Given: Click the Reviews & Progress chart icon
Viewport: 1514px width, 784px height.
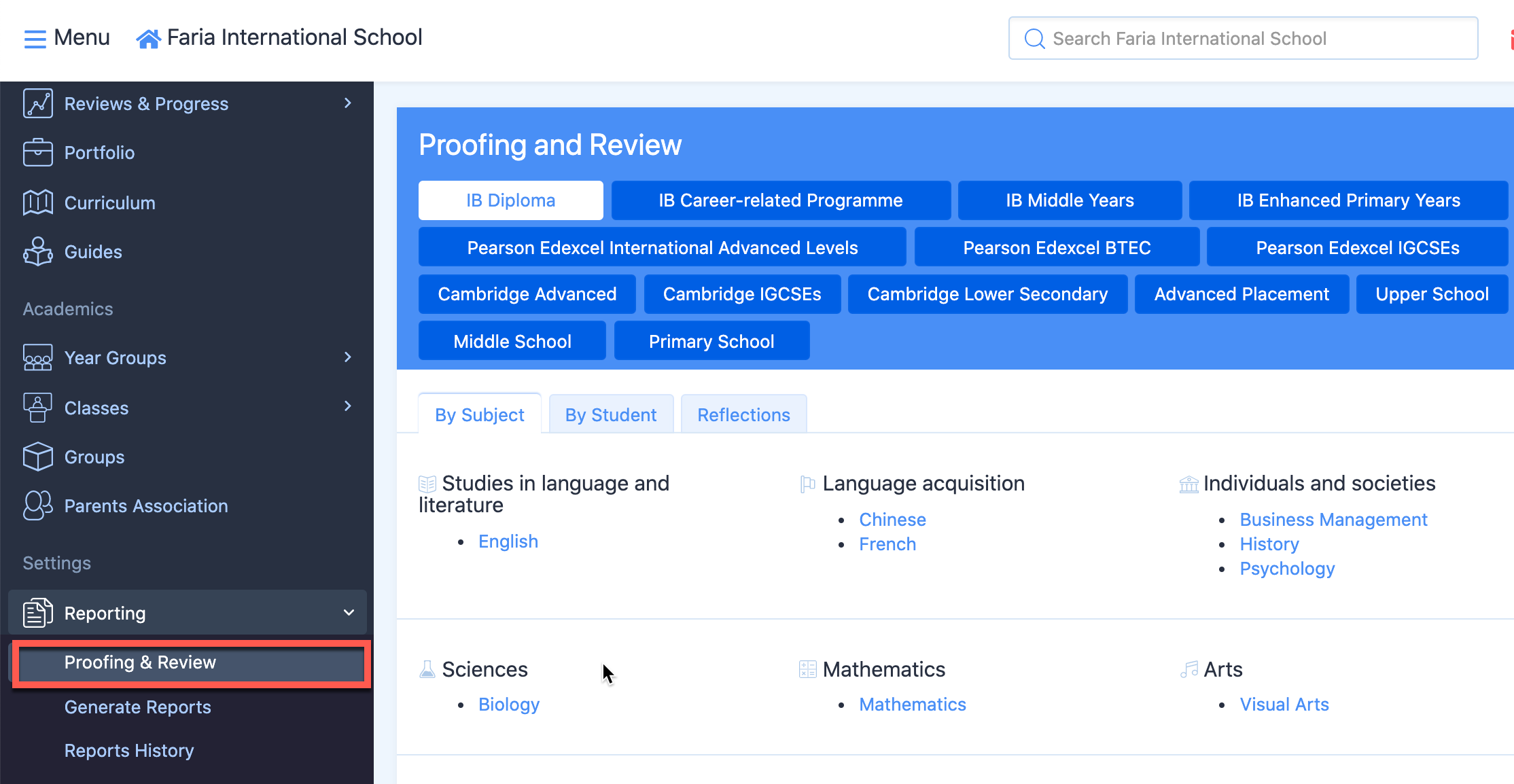Looking at the screenshot, I should coord(37,103).
